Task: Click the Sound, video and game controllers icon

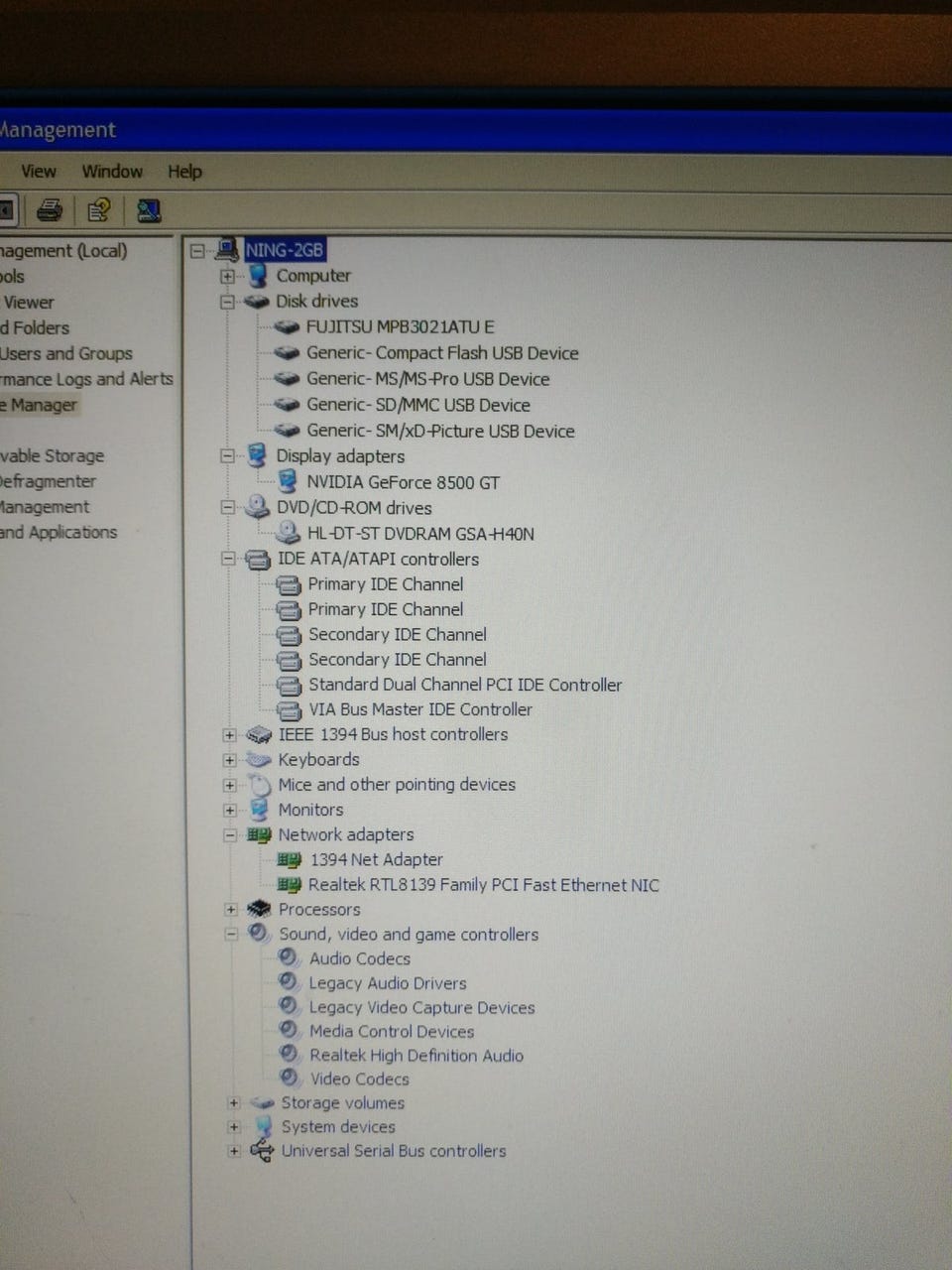Action: tap(260, 934)
